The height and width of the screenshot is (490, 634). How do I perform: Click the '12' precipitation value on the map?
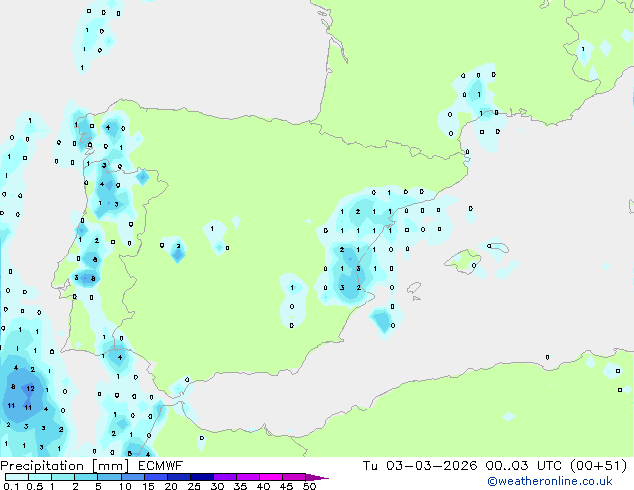[30, 389]
